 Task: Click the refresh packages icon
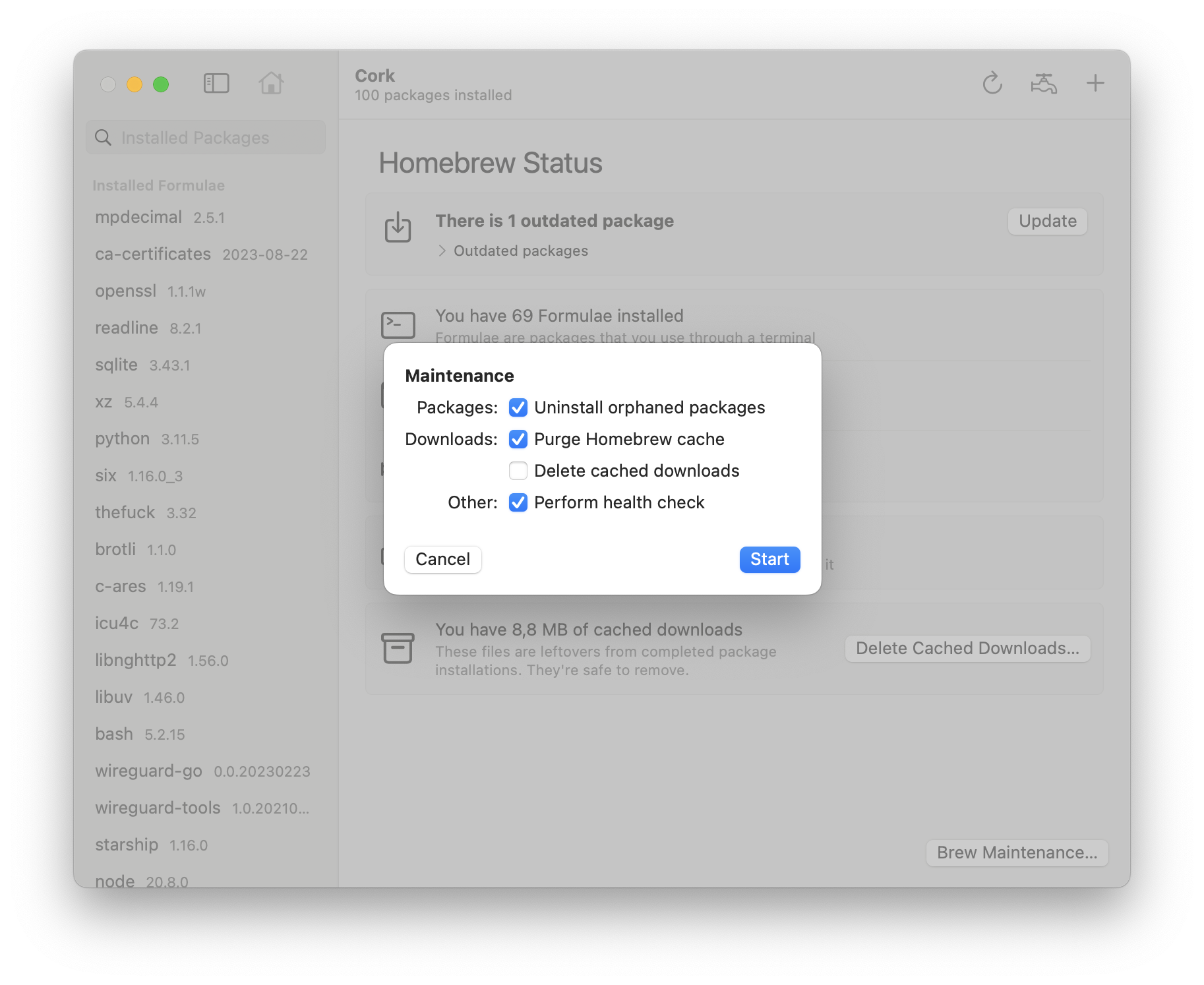point(992,84)
